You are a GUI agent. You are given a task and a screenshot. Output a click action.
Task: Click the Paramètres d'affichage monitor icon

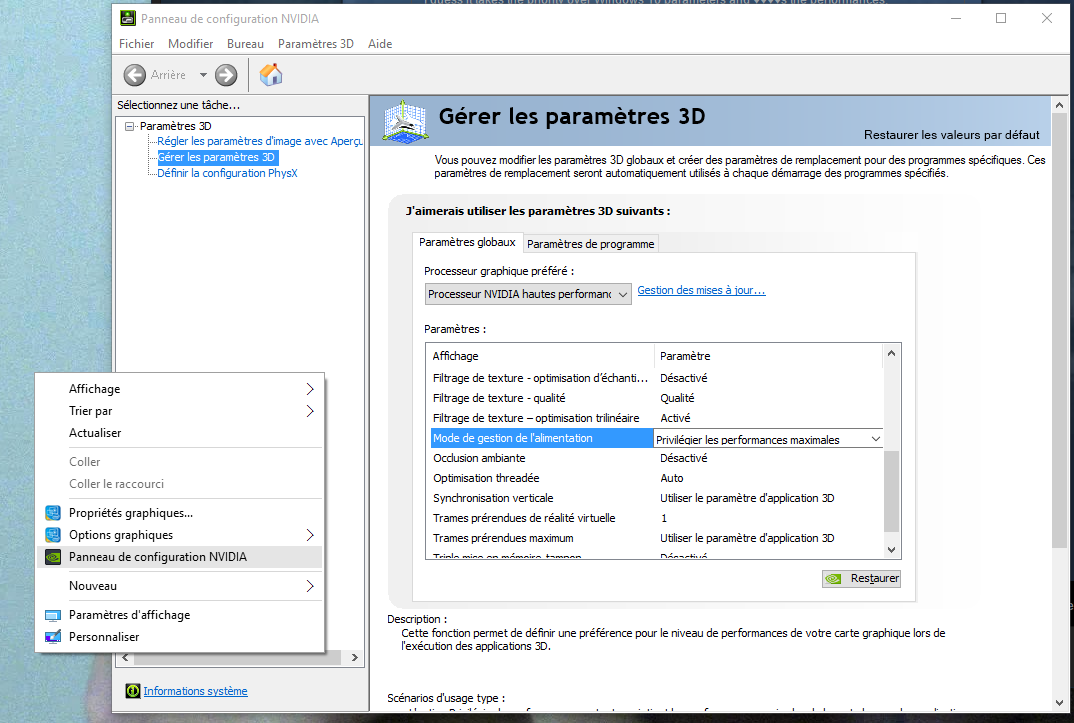point(53,615)
